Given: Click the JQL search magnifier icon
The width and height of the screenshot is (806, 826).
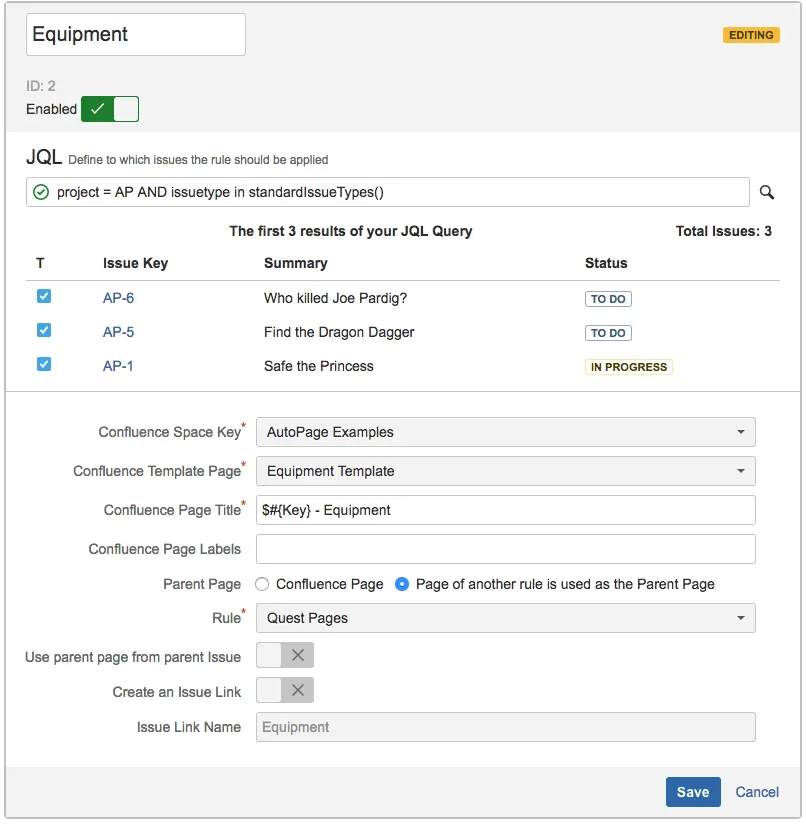Looking at the screenshot, I should pyautogui.click(x=767, y=192).
